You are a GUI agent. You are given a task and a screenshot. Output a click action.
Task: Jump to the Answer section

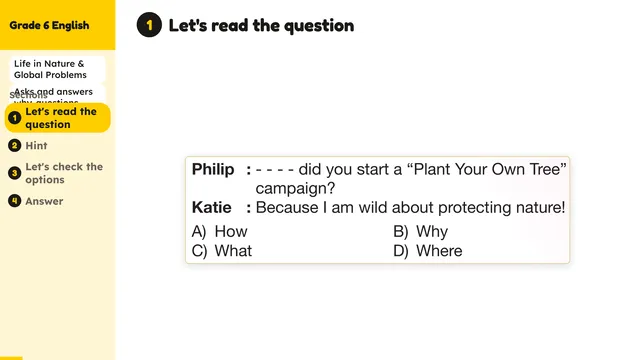pyautogui.click(x=44, y=201)
